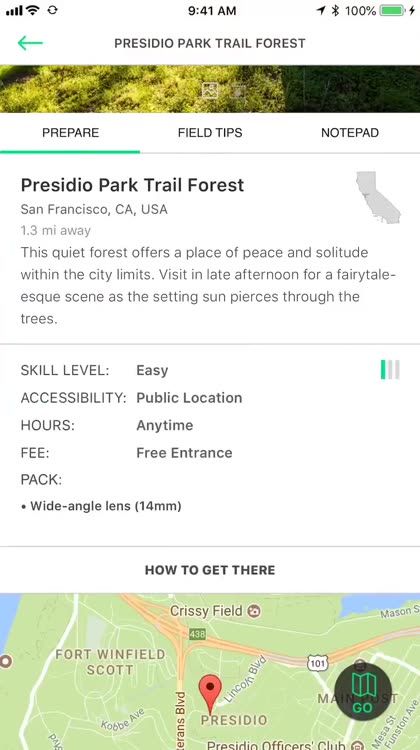Select the second photo gallery thumbnail icon
This screenshot has height=750, width=420.
(x=238, y=91)
